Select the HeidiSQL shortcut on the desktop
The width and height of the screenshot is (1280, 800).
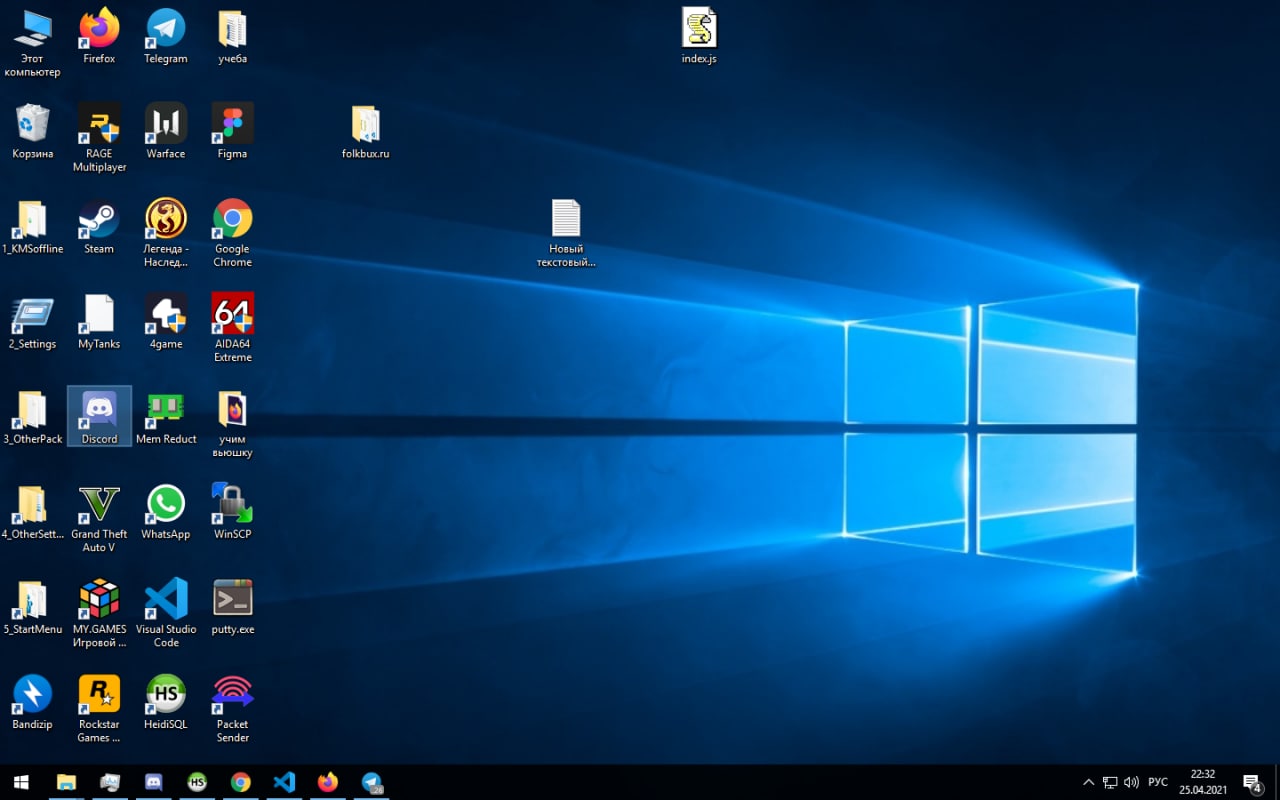click(x=165, y=702)
